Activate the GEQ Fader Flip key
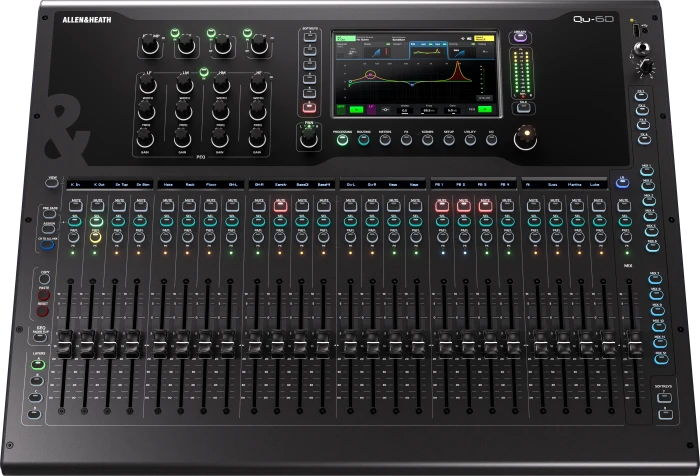 40,338
